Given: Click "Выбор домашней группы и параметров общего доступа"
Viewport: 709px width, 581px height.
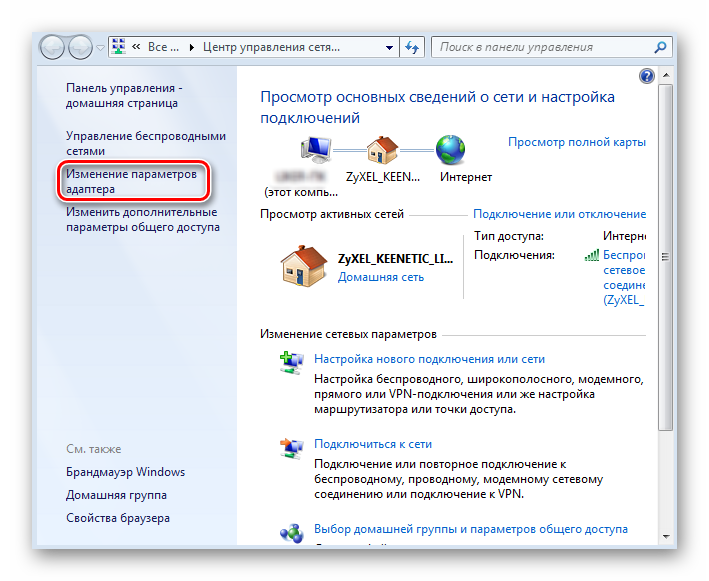Looking at the screenshot, I should [471, 529].
